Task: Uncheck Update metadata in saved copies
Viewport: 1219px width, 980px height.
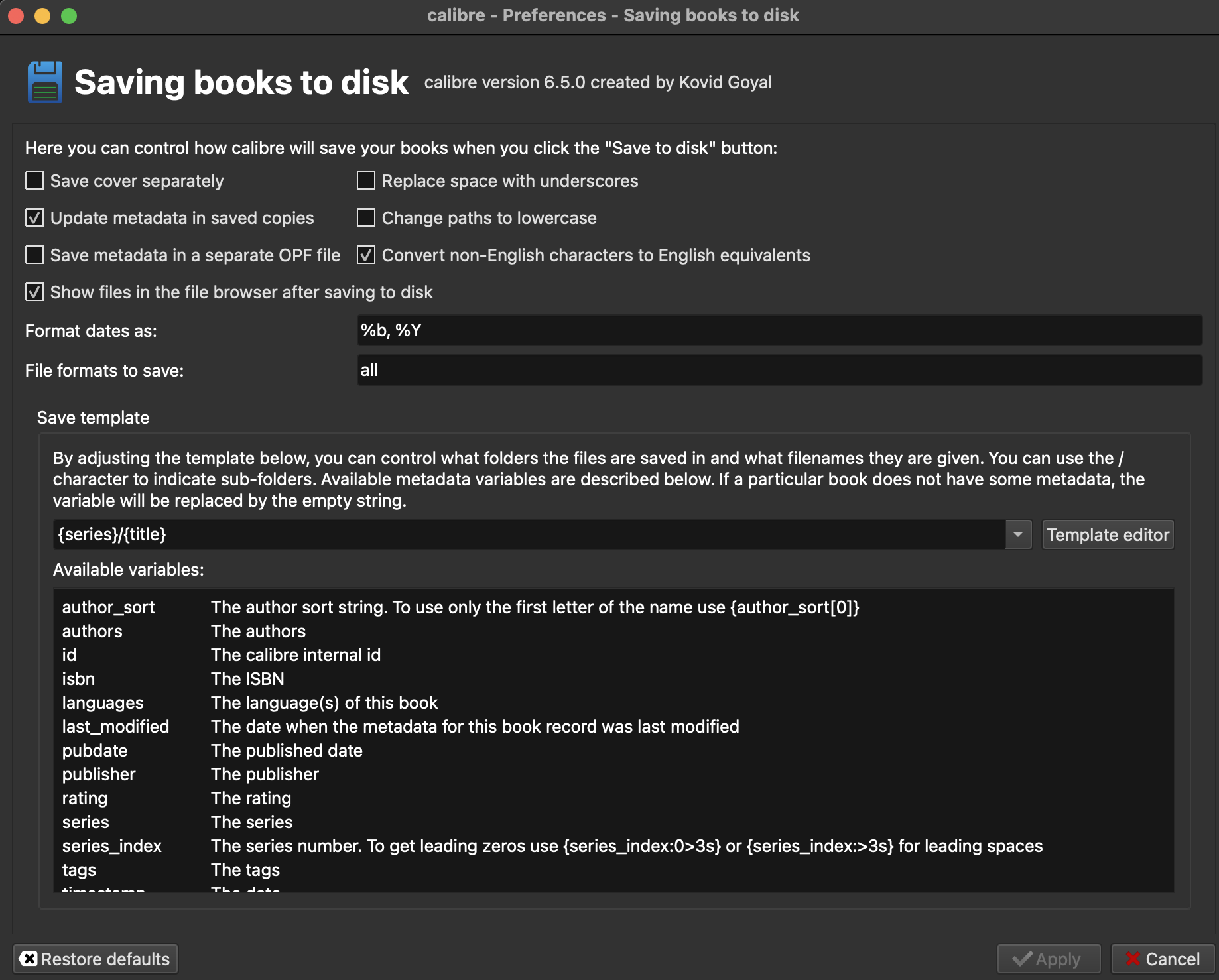Action: tap(34, 217)
